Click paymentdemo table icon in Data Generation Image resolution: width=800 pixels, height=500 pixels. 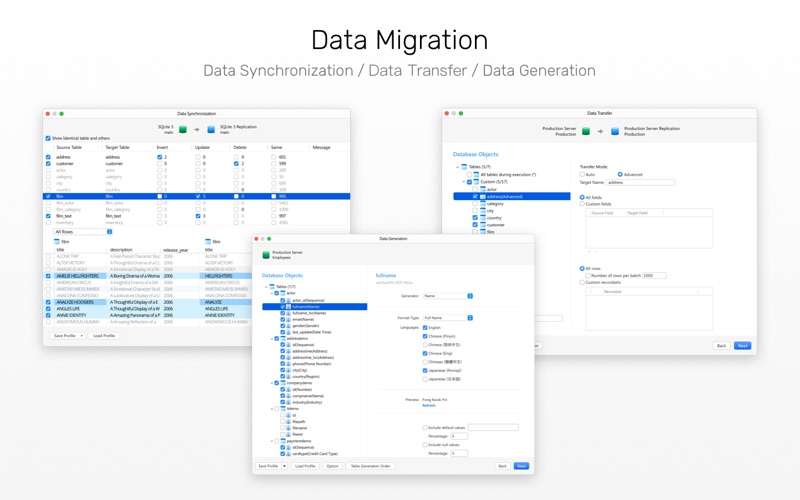click(x=283, y=441)
